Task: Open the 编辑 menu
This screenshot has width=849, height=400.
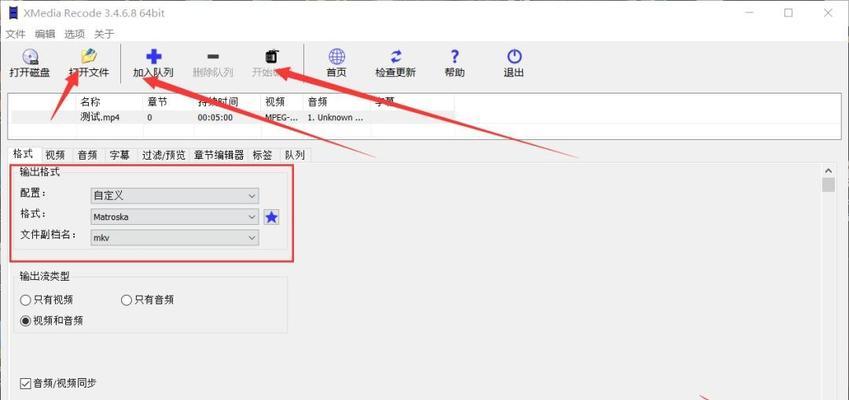Action: (45, 34)
